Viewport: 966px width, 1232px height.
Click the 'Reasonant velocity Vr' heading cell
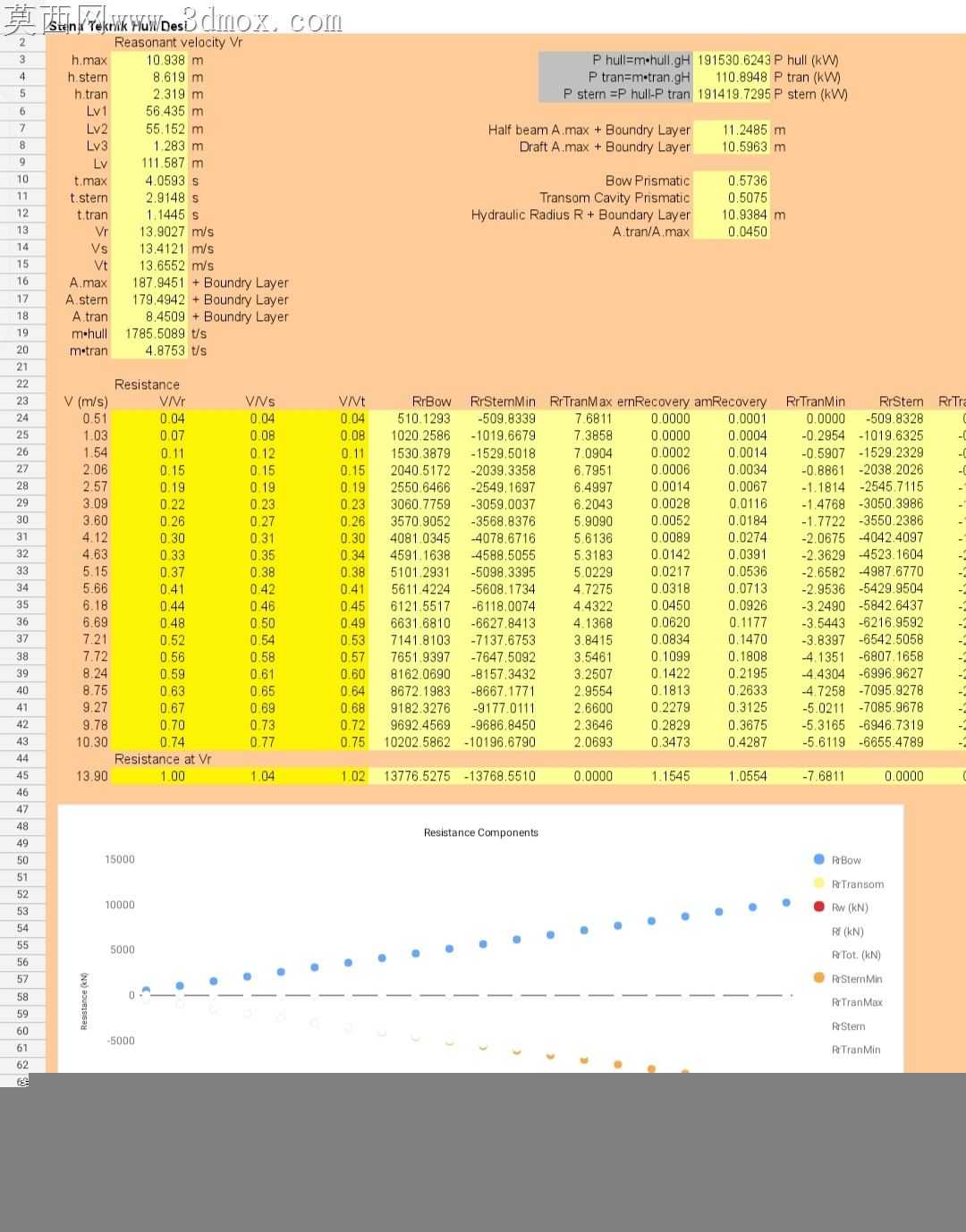pos(178,42)
